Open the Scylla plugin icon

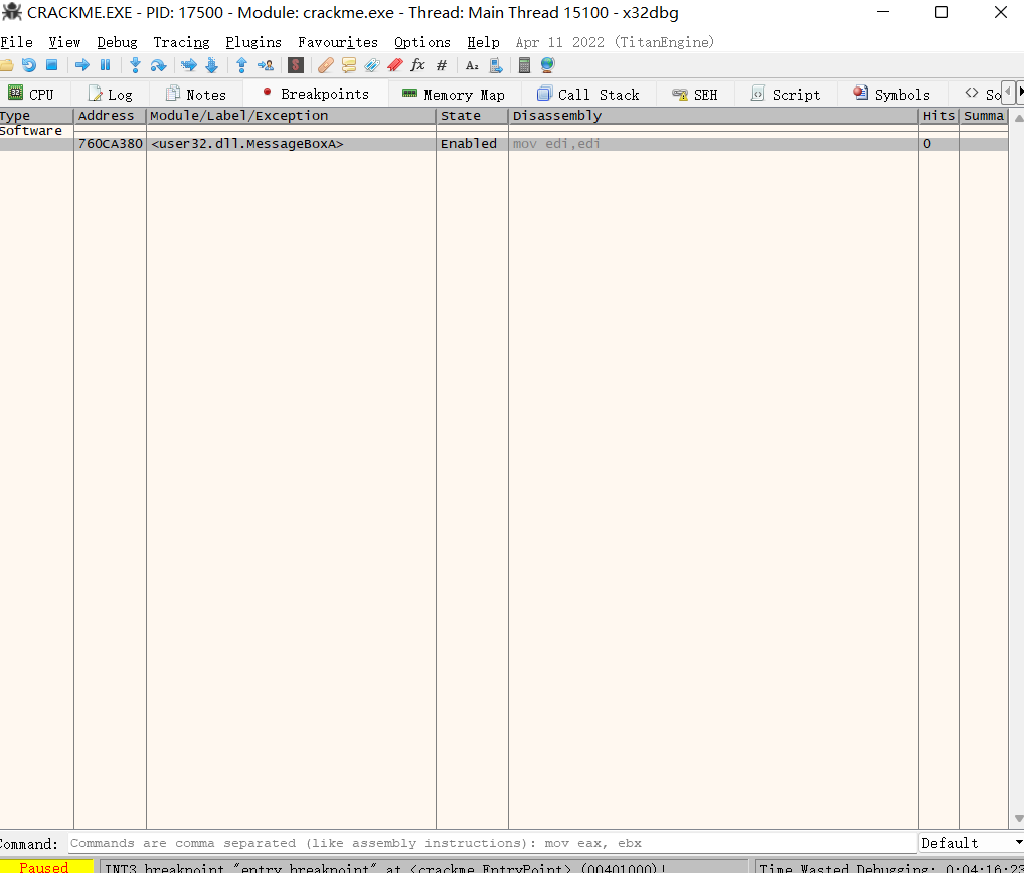[x=296, y=65]
